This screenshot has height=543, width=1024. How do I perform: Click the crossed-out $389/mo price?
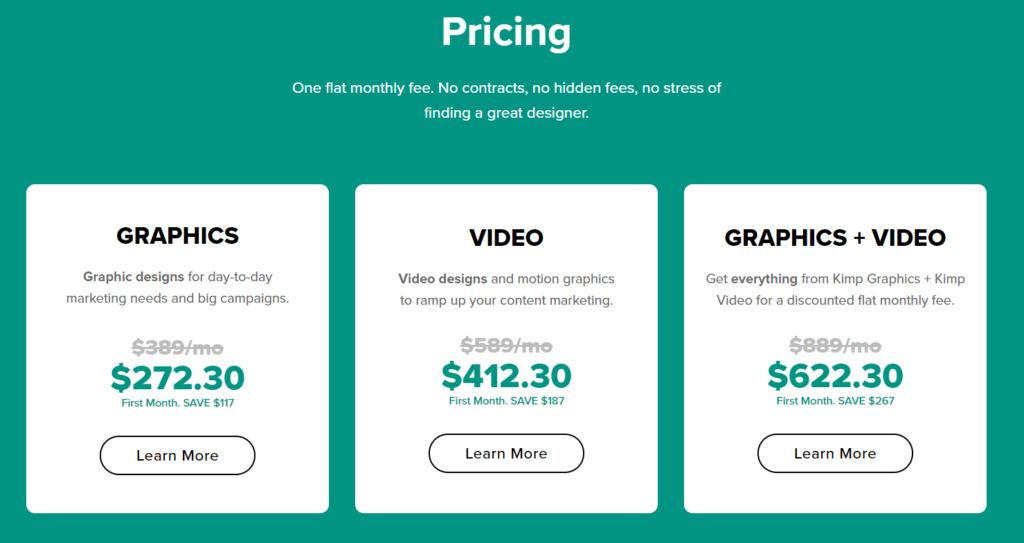pyautogui.click(x=177, y=347)
